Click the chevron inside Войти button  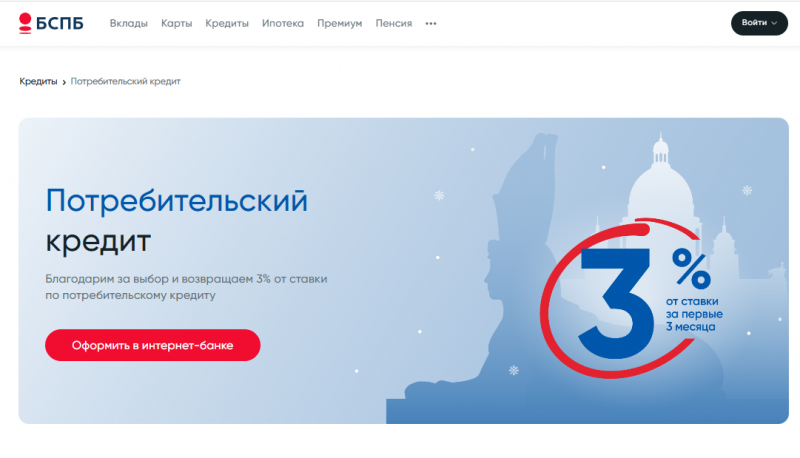point(774,23)
